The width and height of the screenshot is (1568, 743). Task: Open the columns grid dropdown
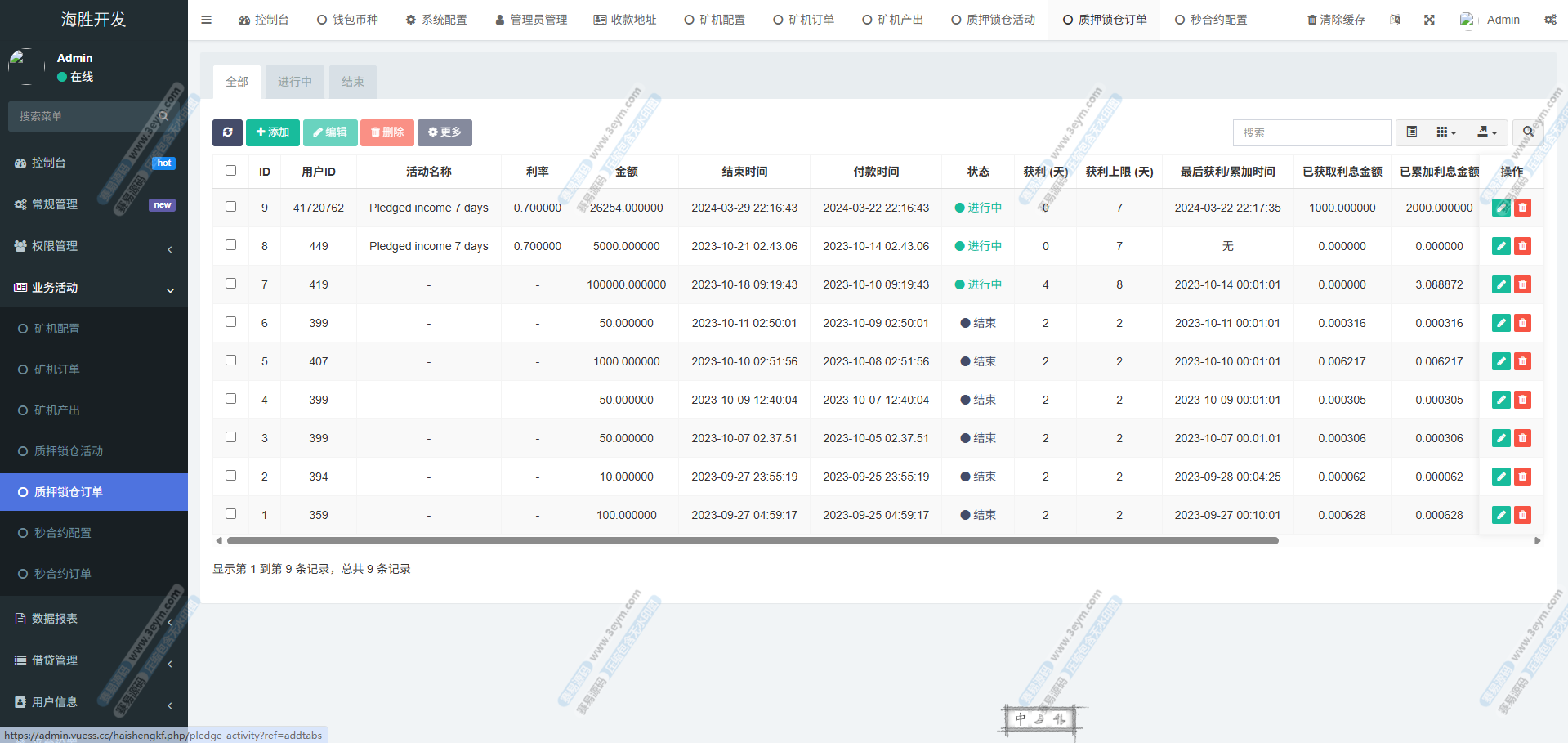pyautogui.click(x=1446, y=132)
